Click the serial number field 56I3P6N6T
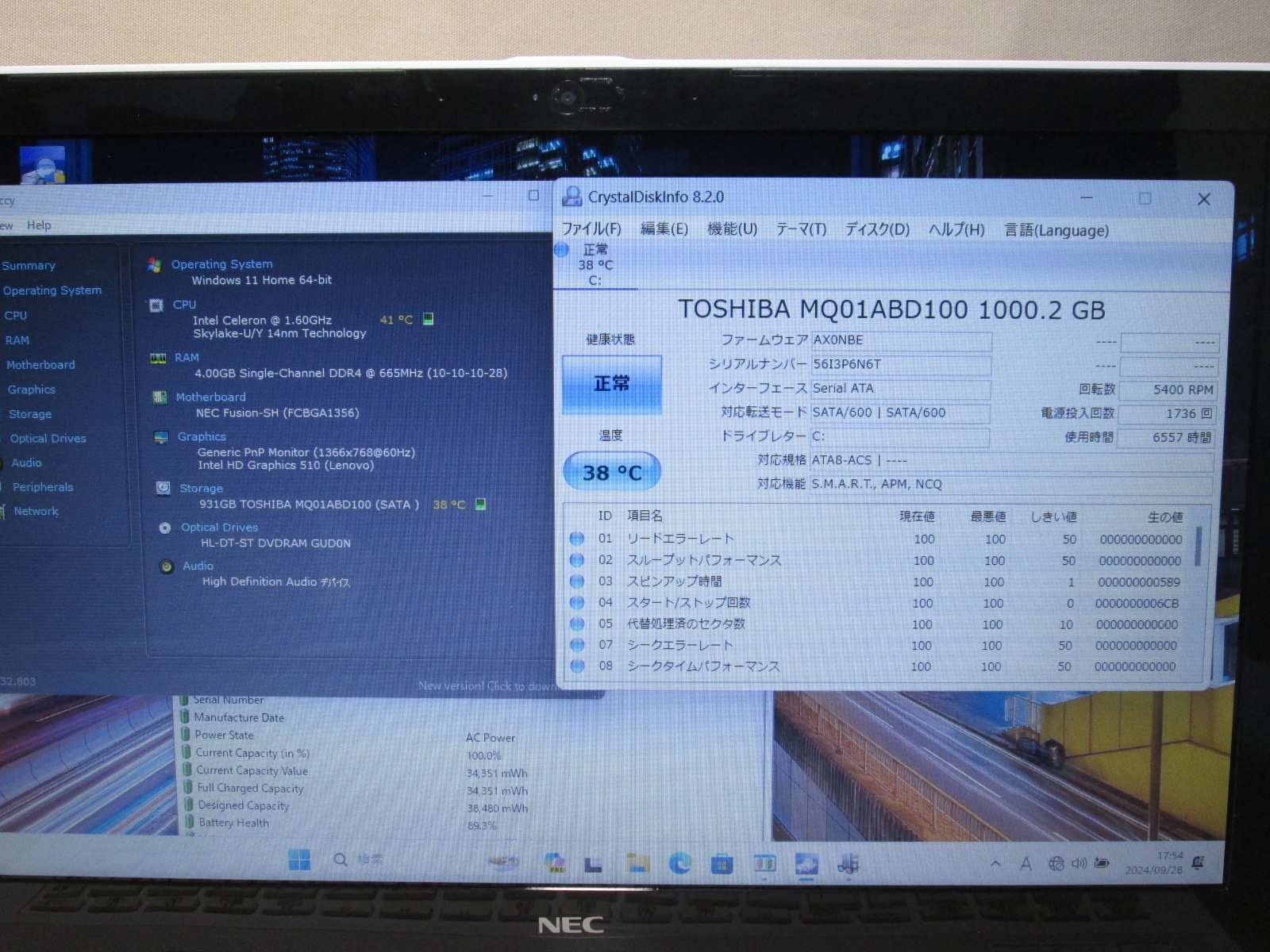 coord(901,365)
